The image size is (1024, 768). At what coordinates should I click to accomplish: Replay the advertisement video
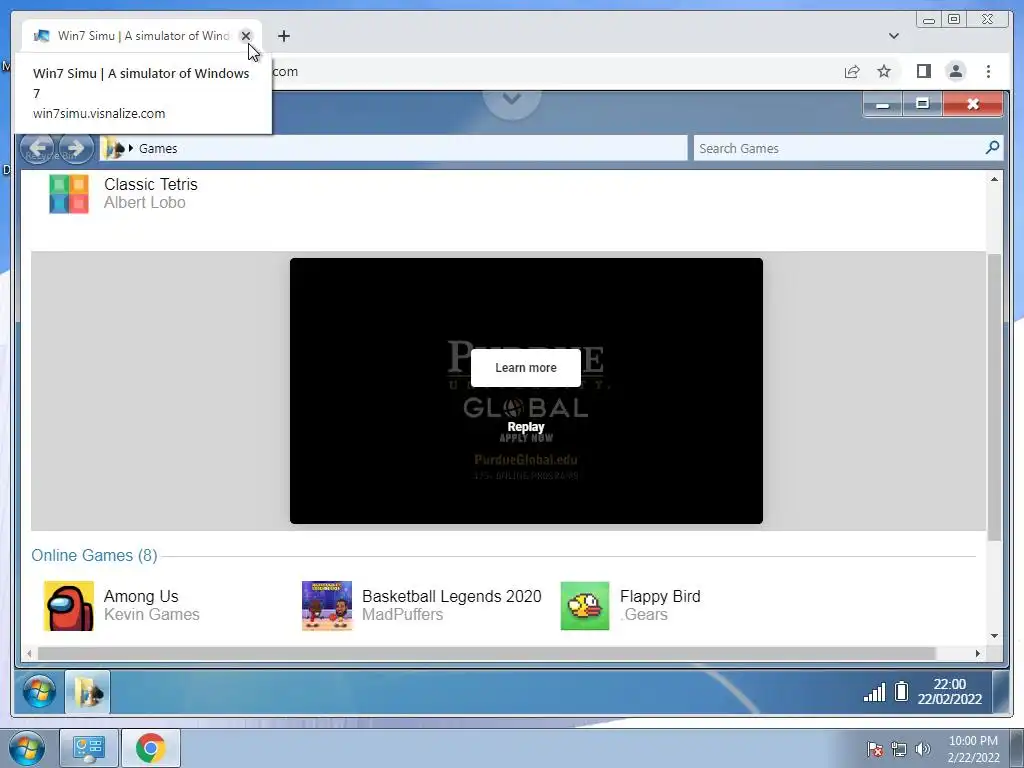[x=526, y=426]
